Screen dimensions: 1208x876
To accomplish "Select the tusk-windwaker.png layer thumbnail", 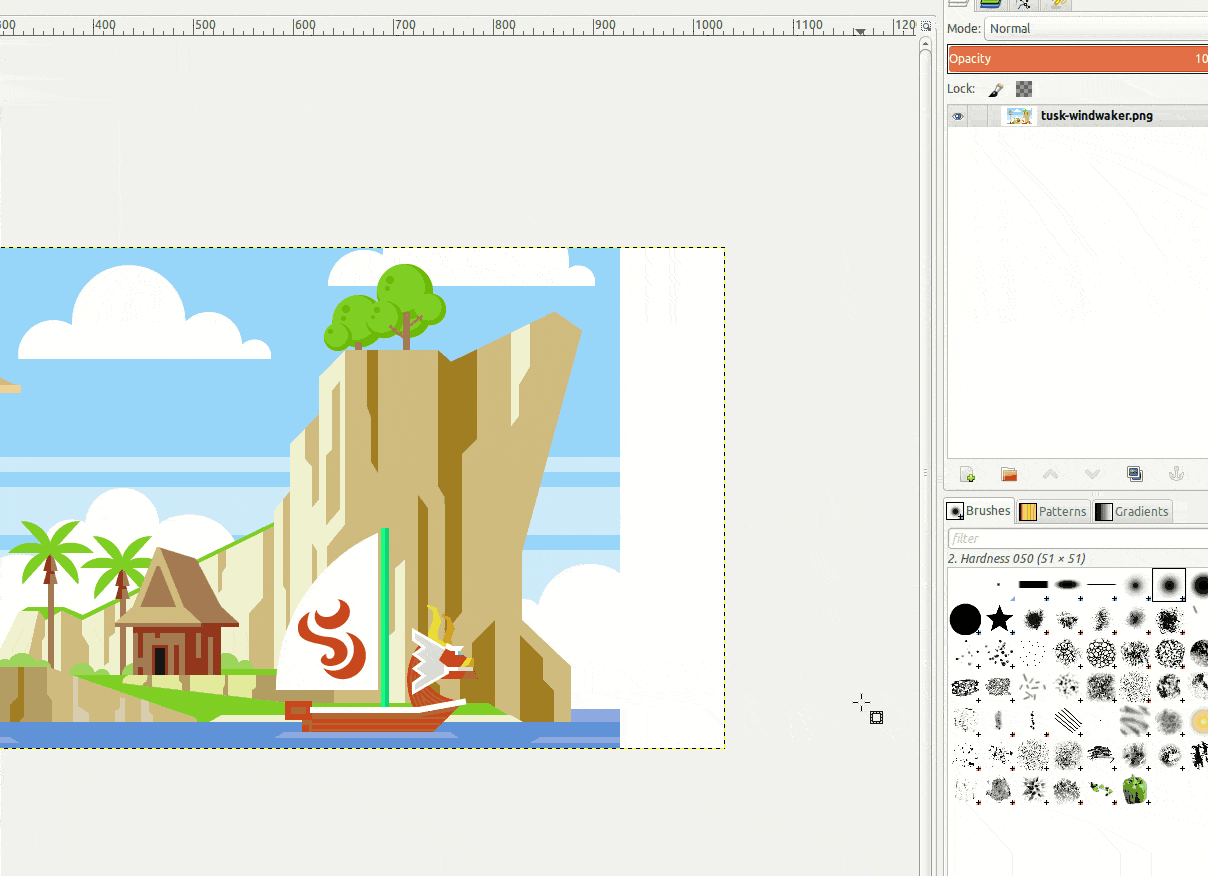I will (1019, 116).
